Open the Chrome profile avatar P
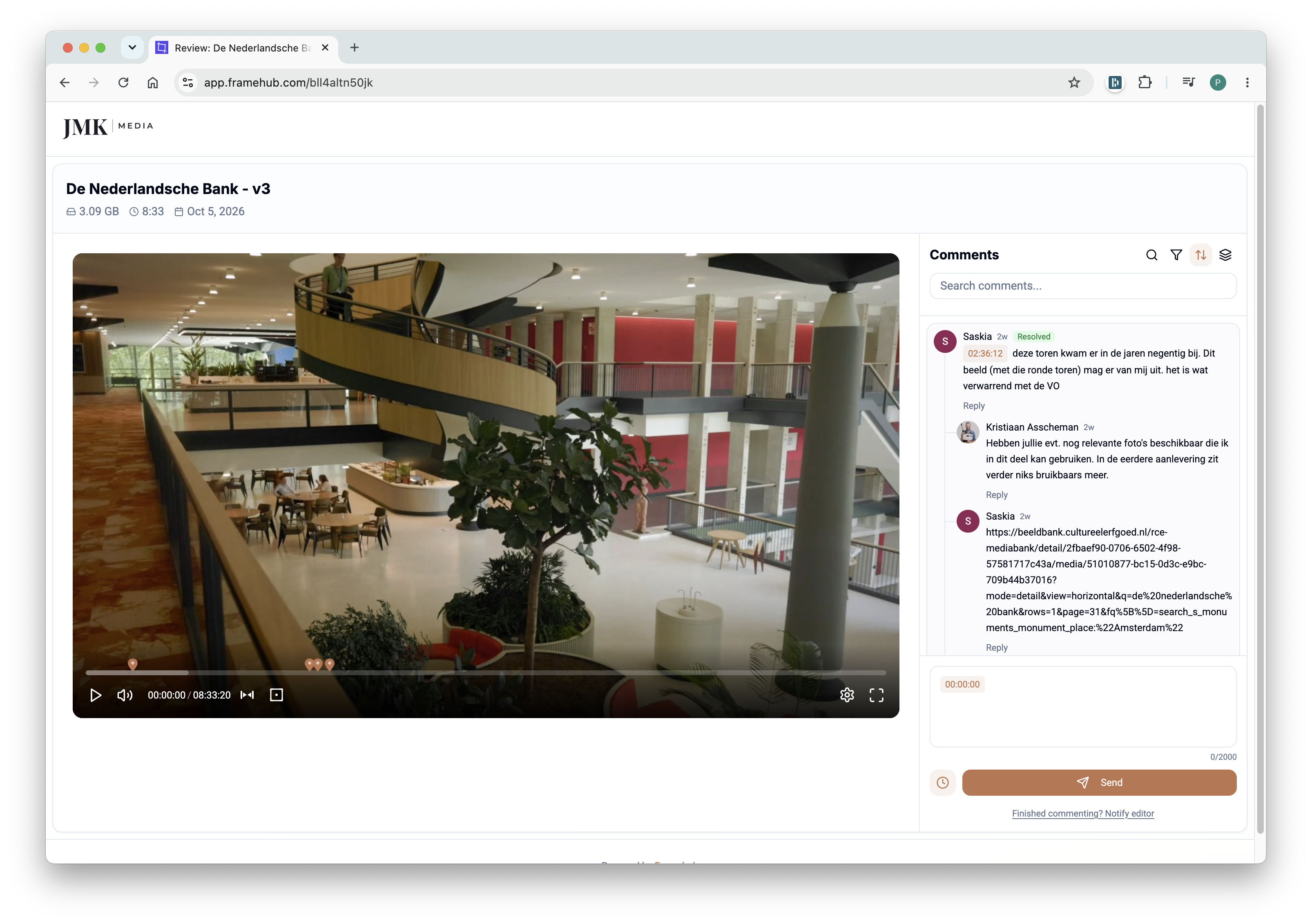Viewport: 1312px width, 924px height. click(x=1218, y=82)
